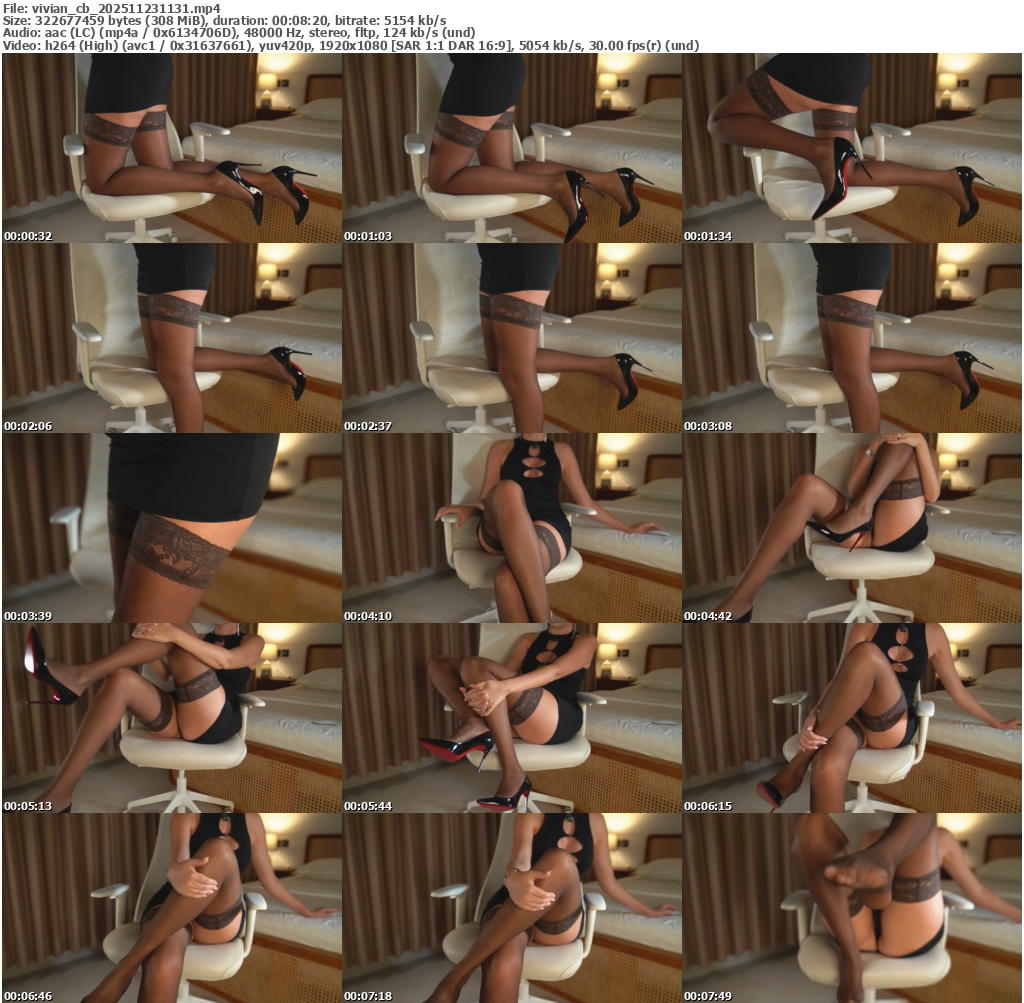Select the frame at 00:03:08
1024x1003 pixels.
[x=852, y=338]
